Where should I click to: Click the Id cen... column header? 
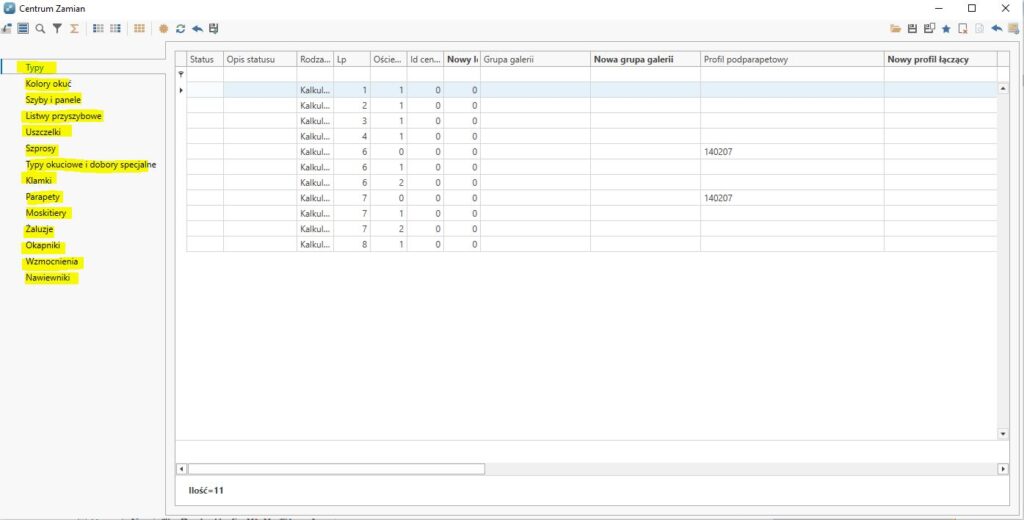tap(425, 59)
